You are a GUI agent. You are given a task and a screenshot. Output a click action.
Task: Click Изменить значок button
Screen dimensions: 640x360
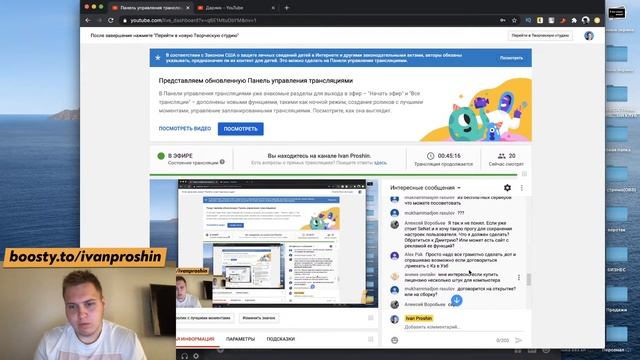(x=258, y=318)
